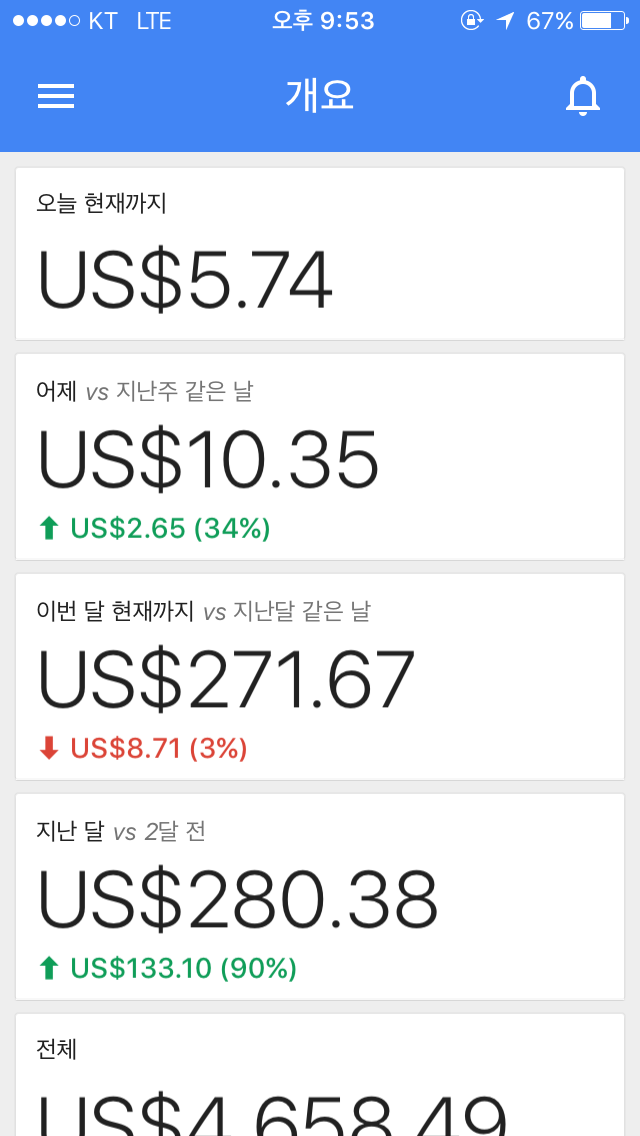
Task: Tap the green up arrow beside US$133.10
Action: pyautogui.click(x=49, y=968)
